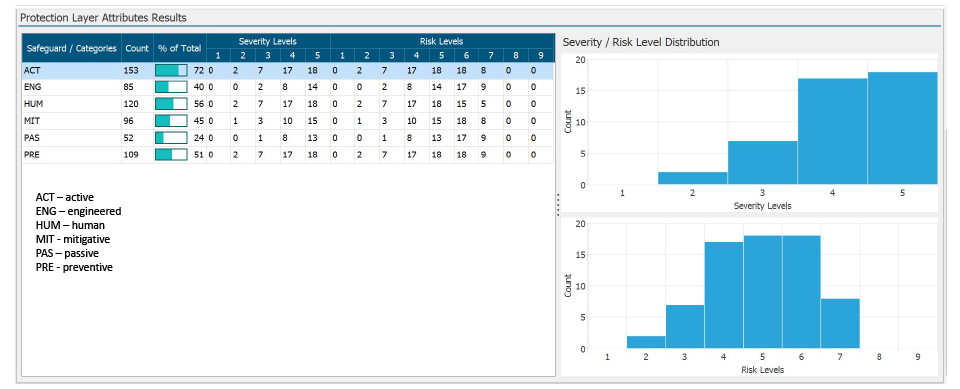Sort by % of Total column header
Image resolution: width=960 pixels, height=389 pixels.
click(x=180, y=48)
